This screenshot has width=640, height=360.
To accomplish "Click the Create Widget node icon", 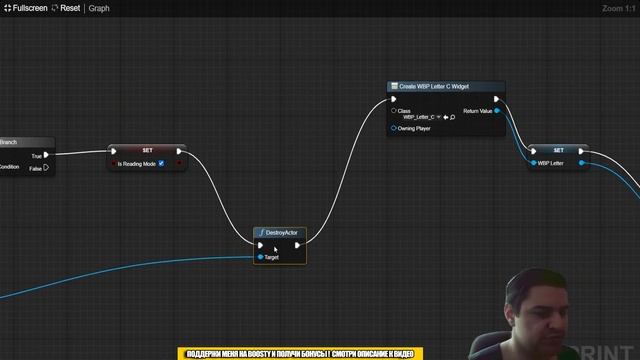I will tap(394, 86).
